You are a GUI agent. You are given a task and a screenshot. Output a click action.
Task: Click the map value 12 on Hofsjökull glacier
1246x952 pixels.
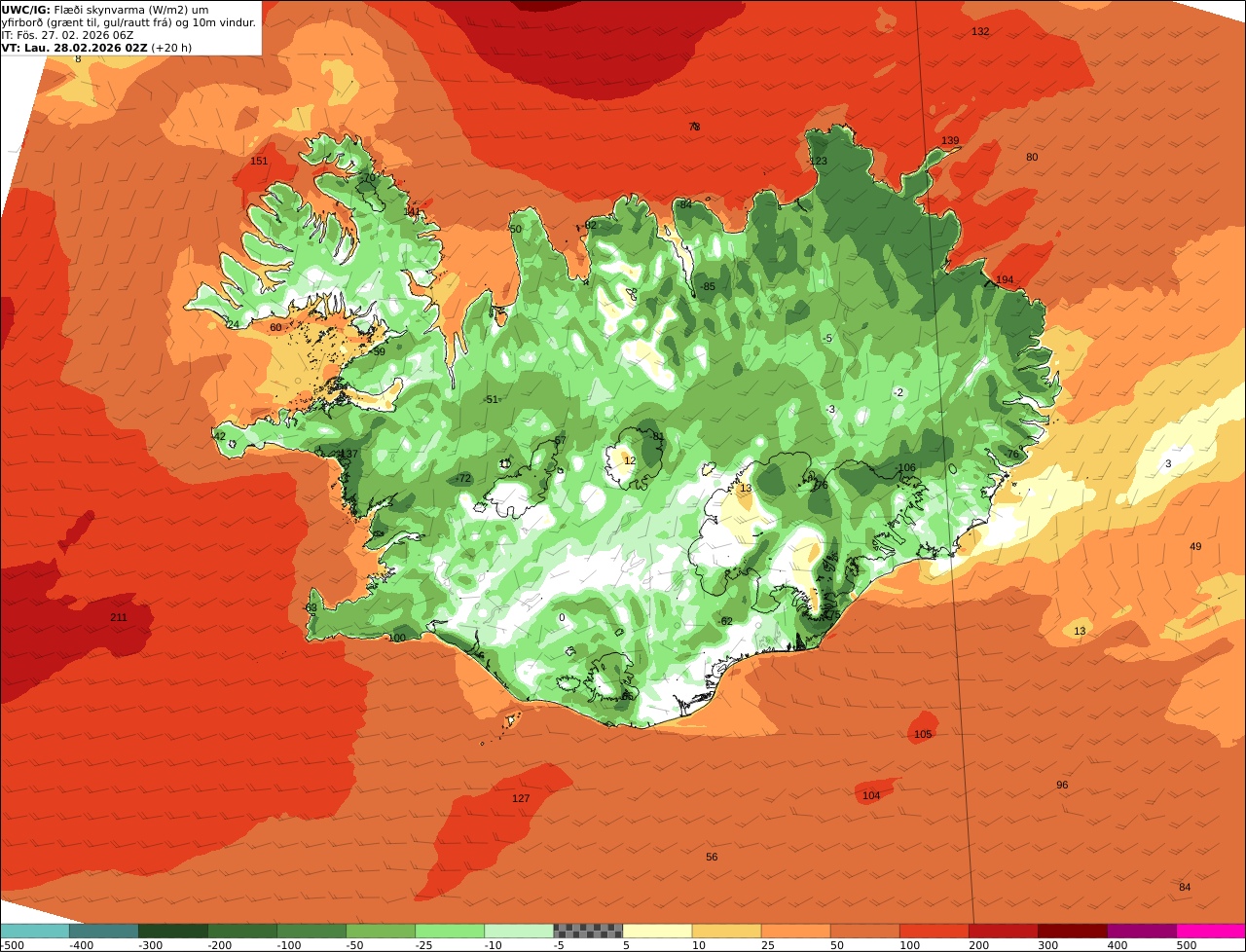630,461
